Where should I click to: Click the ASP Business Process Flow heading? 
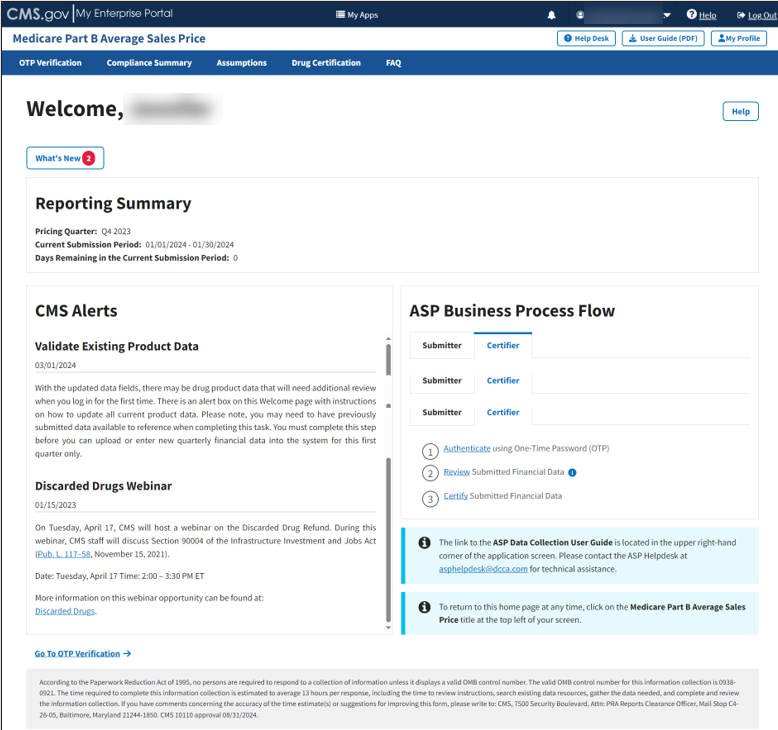point(512,311)
